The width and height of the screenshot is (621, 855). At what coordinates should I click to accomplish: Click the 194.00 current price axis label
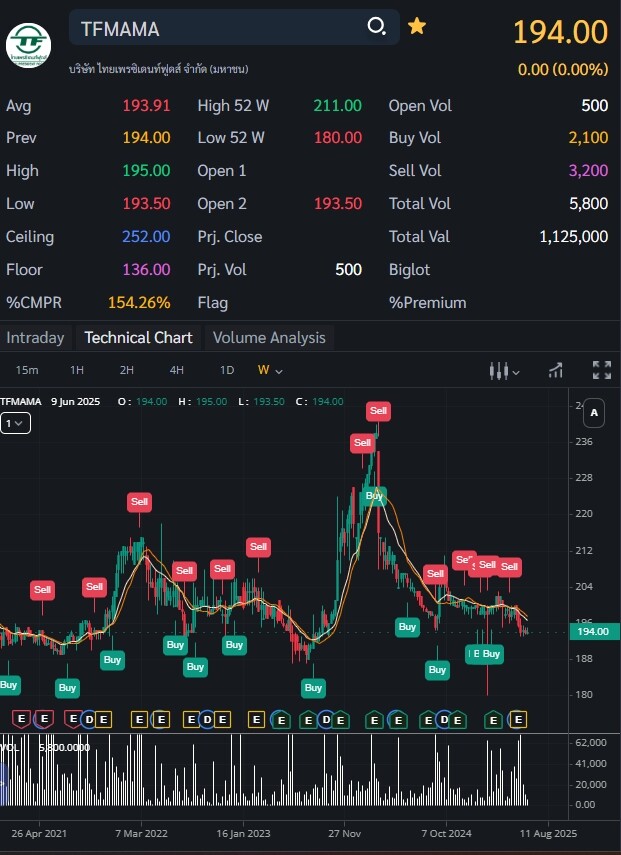(594, 631)
